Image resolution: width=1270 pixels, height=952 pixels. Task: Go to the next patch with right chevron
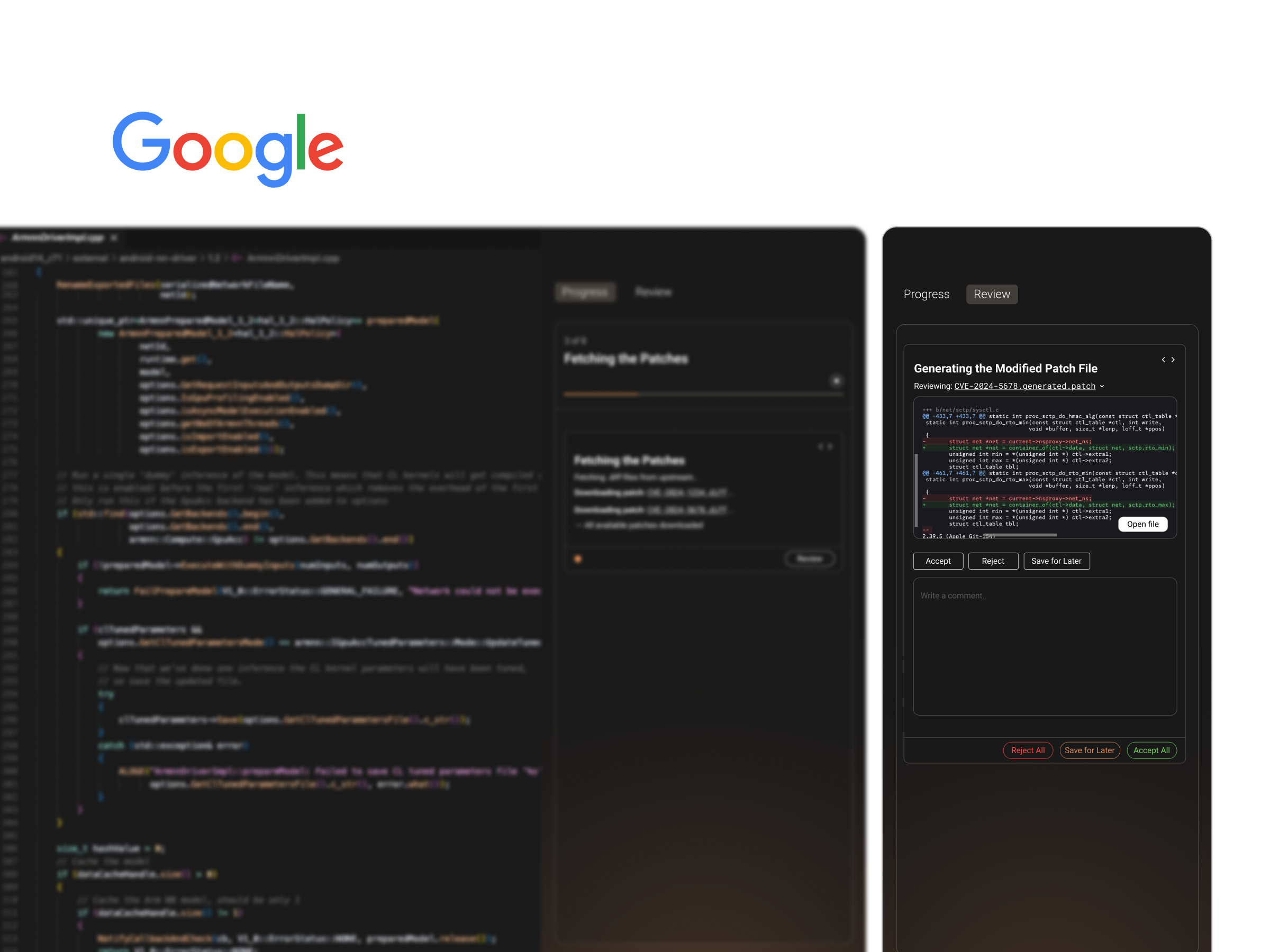click(x=1173, y=360)
